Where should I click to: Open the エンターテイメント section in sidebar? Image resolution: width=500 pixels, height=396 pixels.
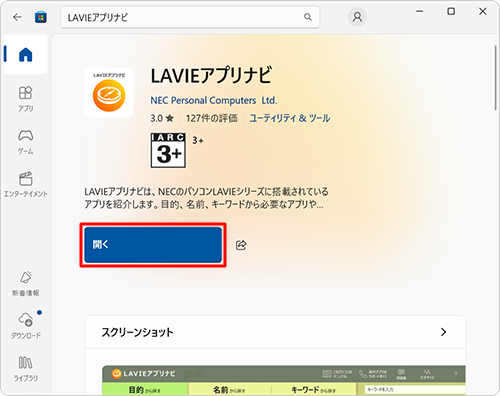26,184
